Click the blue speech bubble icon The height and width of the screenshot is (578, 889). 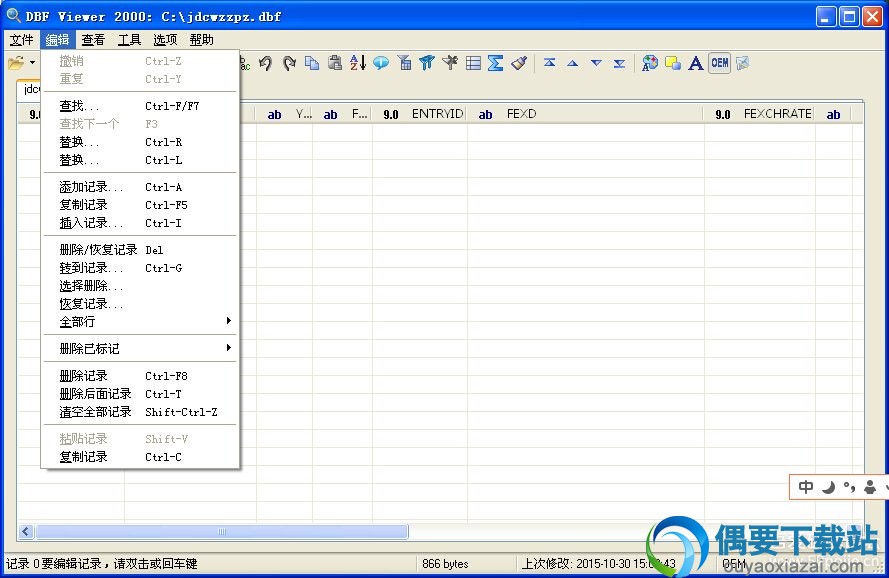click(x=381, y=63)
